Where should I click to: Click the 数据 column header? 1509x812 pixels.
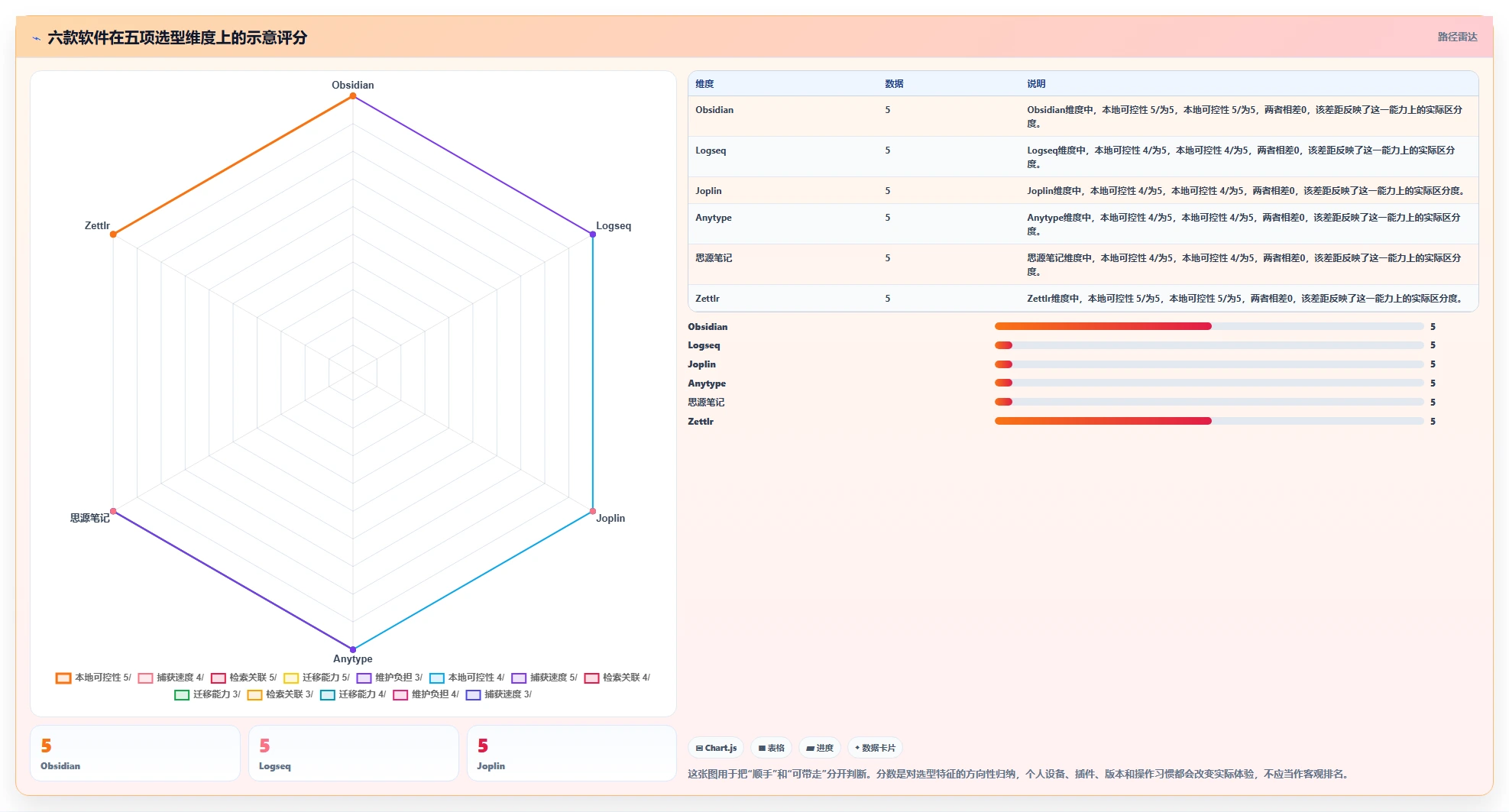894,84
